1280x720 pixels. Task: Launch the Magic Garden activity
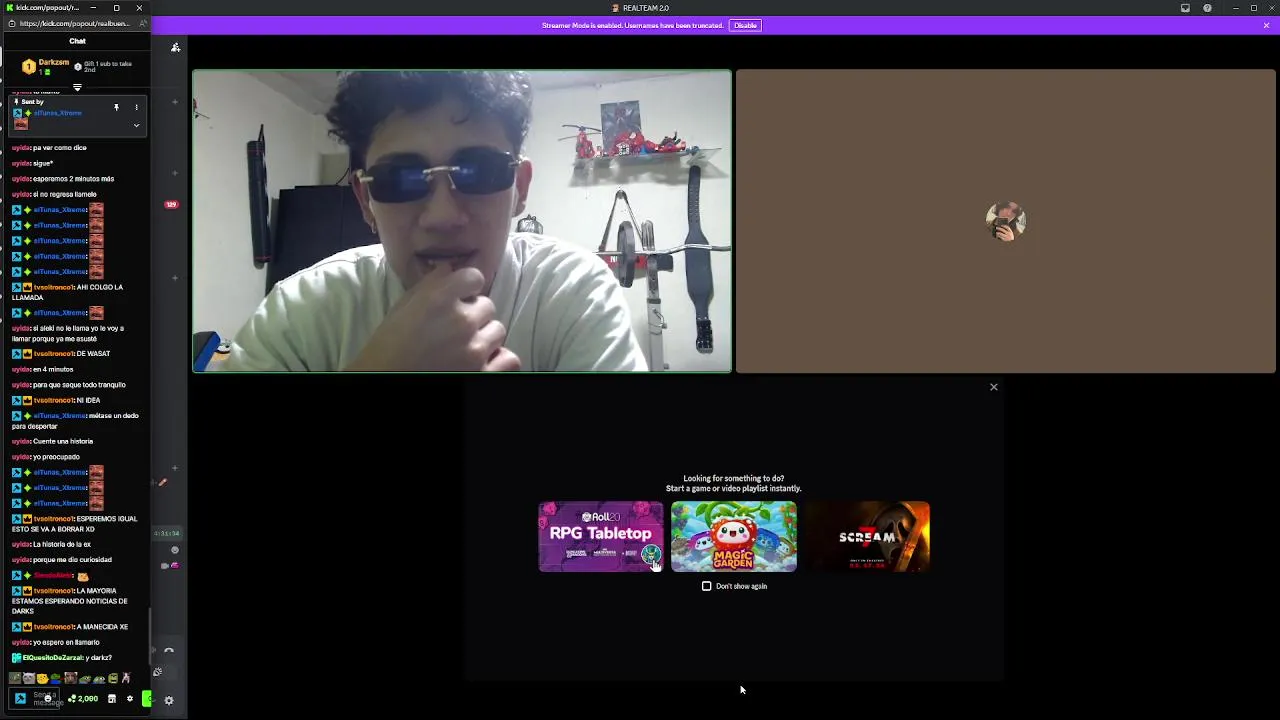(734, 537)
